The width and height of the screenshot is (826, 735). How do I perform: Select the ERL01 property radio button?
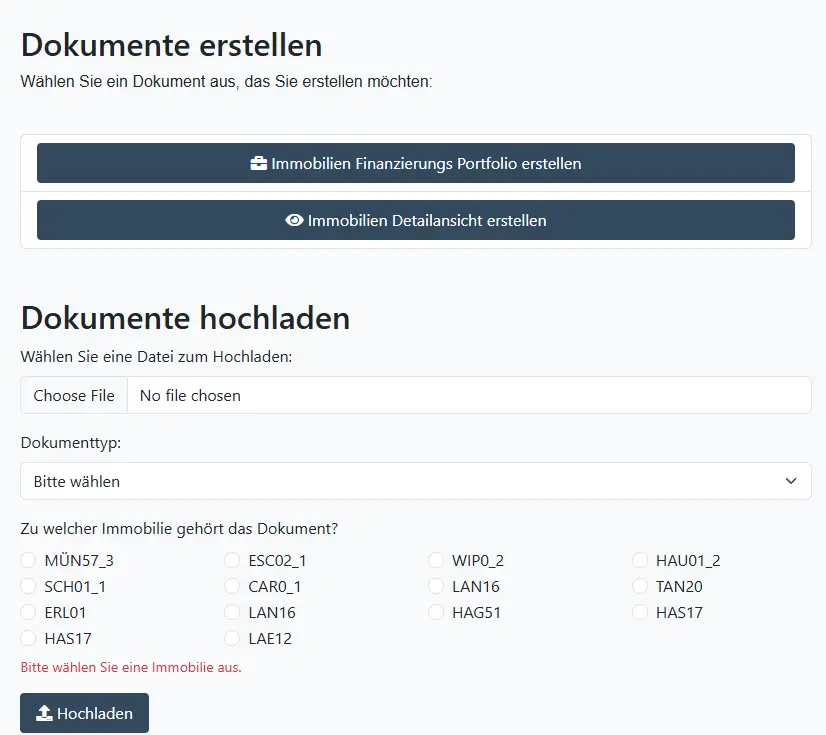coord(28,612)
